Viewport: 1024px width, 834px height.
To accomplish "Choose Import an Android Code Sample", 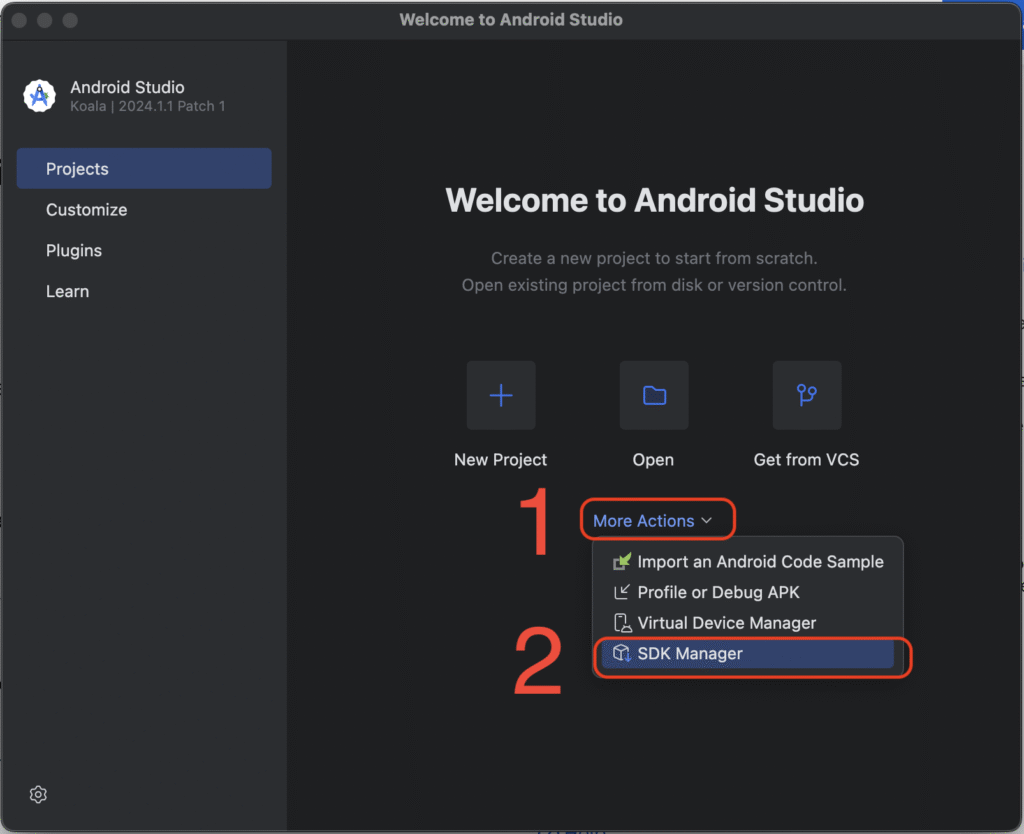I will point(748,562).
